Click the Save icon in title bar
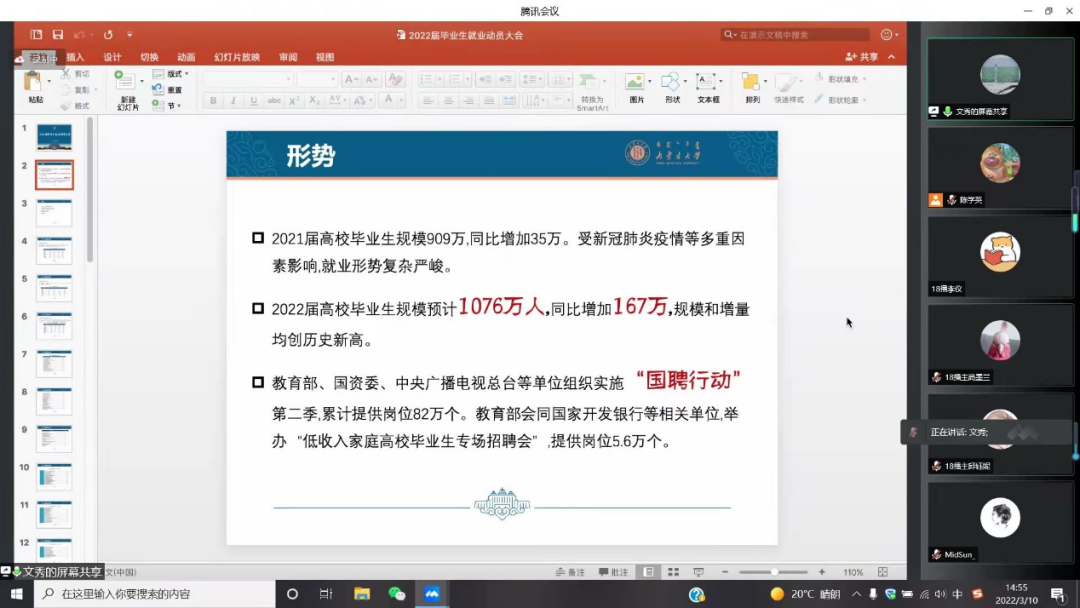This screenshot has height=608, width=1080. pyautogui.click(x=58, y=35)
